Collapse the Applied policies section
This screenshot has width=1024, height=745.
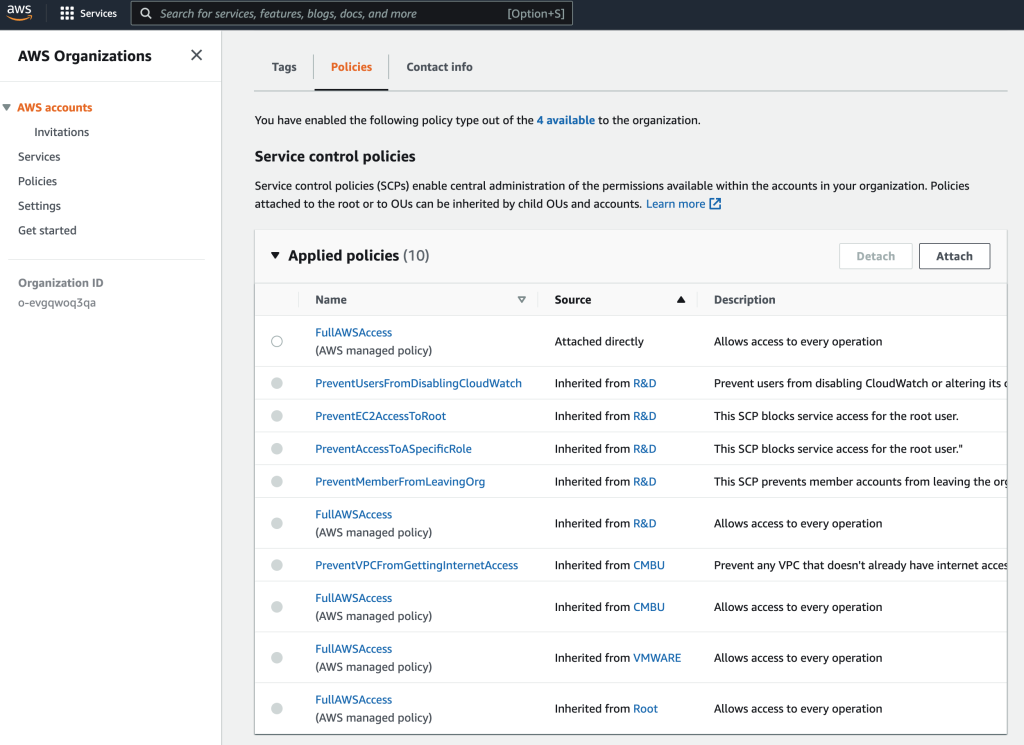pos(276,256)
